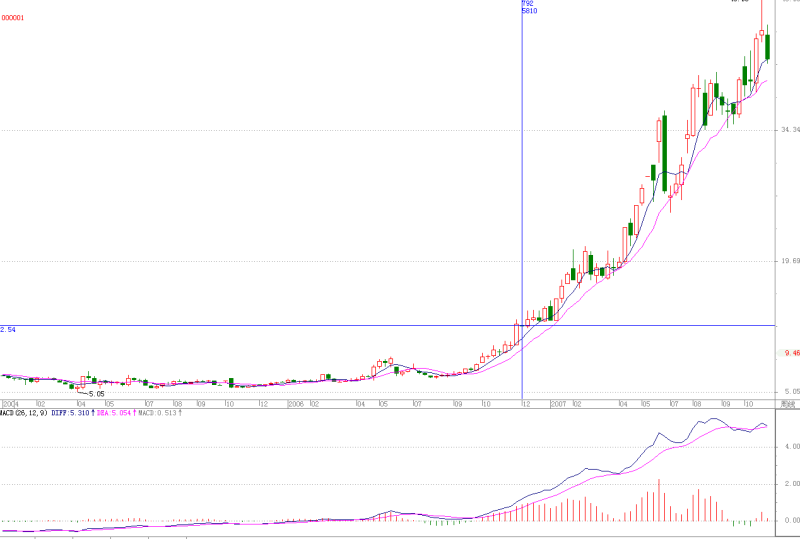Click the 19.69 price level on right axis
The width and height of the screenshot is (800, 539).
coord(790,261)
